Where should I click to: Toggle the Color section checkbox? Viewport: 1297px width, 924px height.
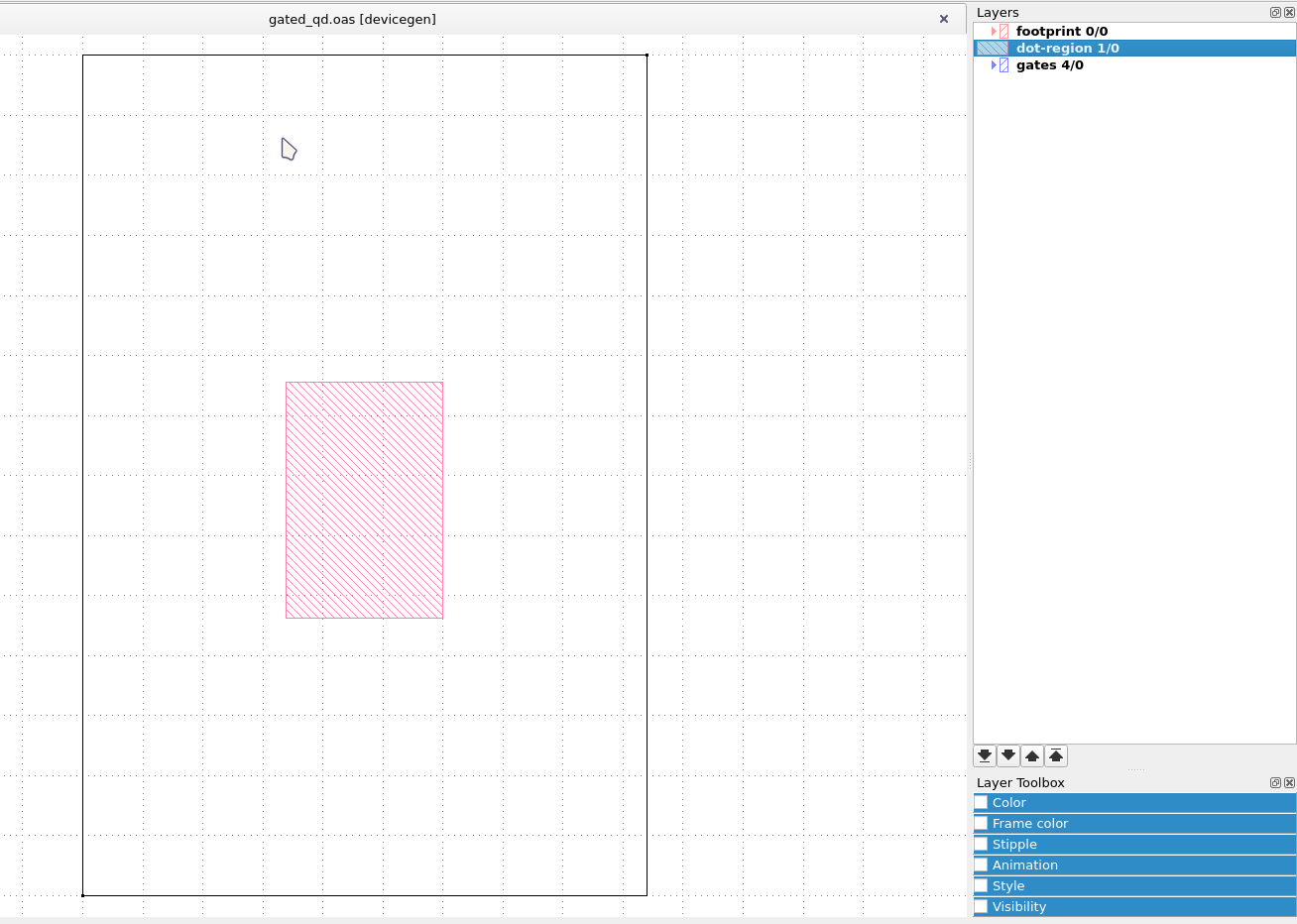coord(982,803)
